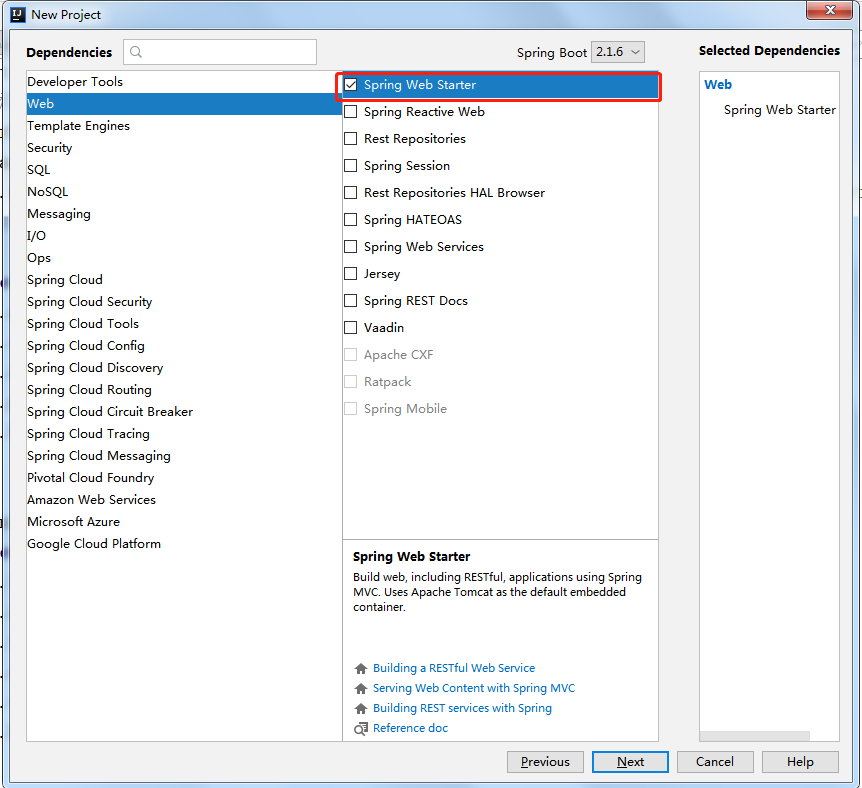Click Spring Web Starter in Selected Dependencies

click(780, 110)
